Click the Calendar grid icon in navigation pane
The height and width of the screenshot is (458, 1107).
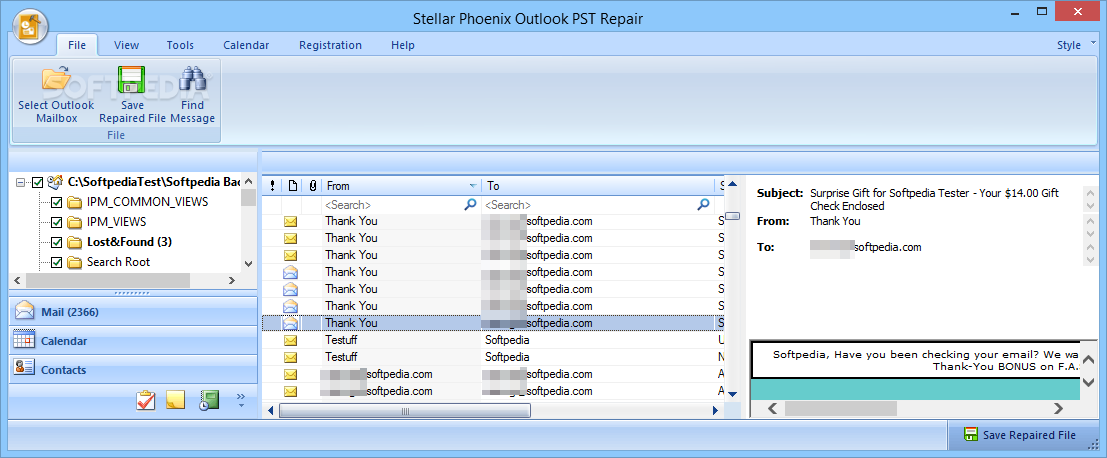pos(25,340)
